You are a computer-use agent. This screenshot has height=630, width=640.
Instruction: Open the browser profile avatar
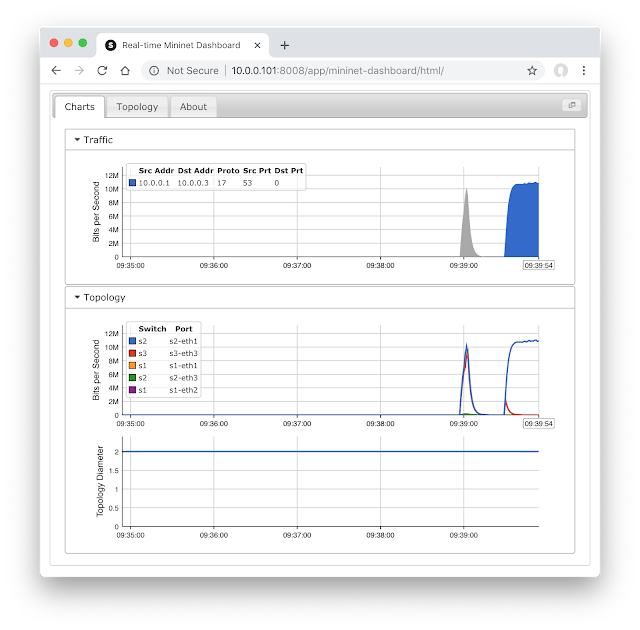pyautogui.click(x=561, y=71)
